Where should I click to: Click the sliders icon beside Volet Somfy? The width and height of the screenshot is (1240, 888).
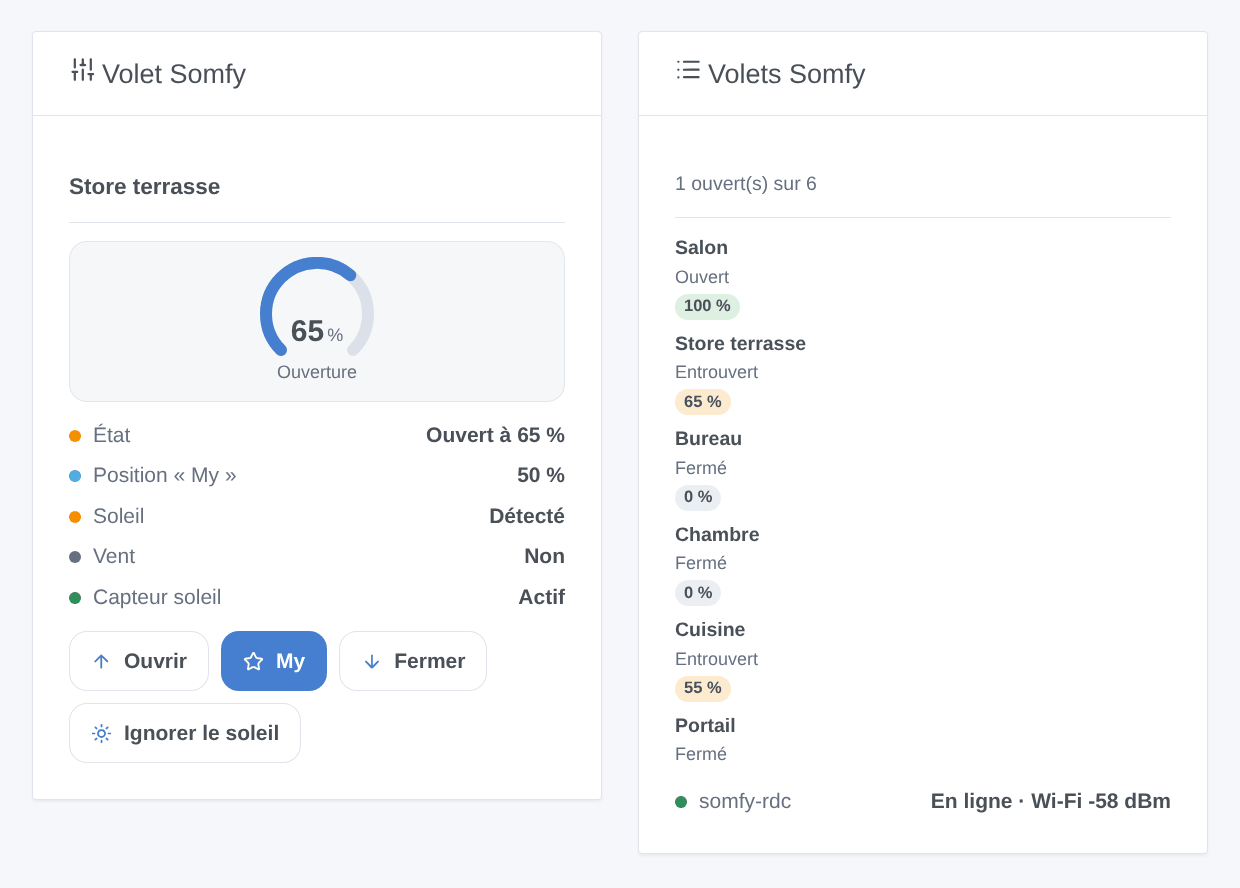coord(83,70)
